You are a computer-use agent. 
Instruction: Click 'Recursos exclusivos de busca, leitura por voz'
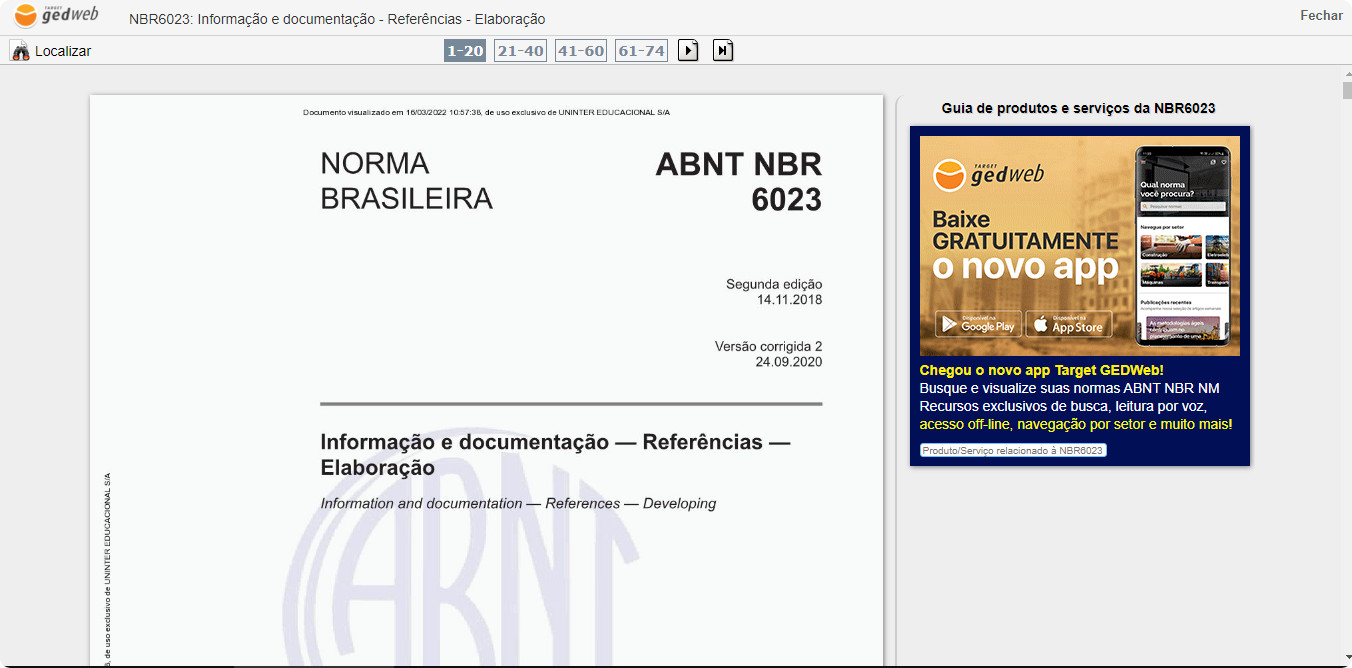(x=1063, y=406)
